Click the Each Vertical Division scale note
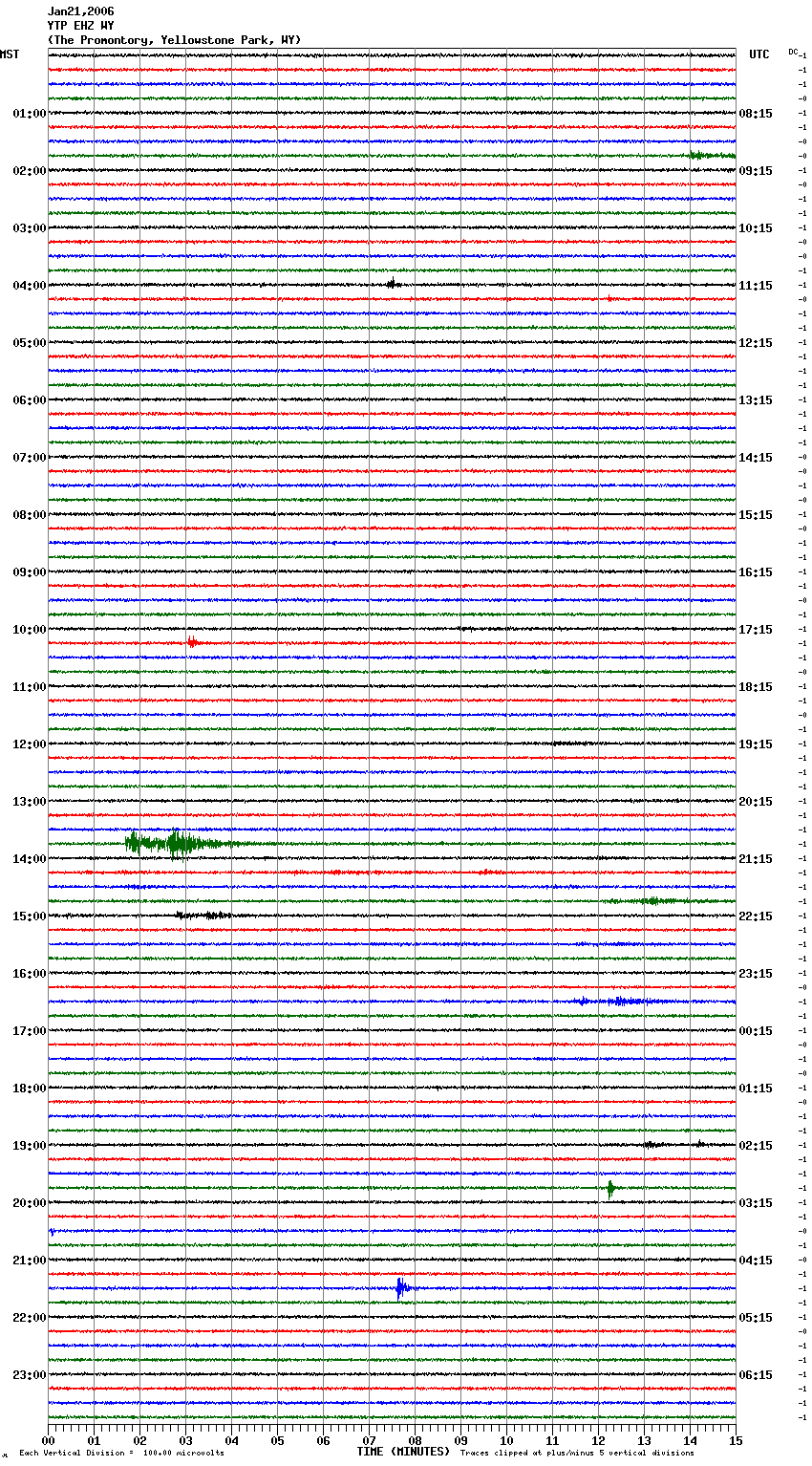 pos(121,1454)
